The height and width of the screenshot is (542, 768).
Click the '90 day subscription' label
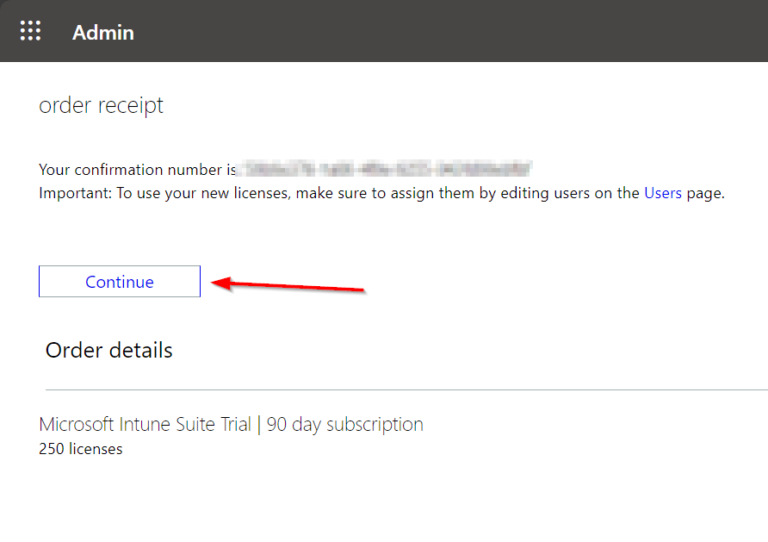(x=345, y=424)
